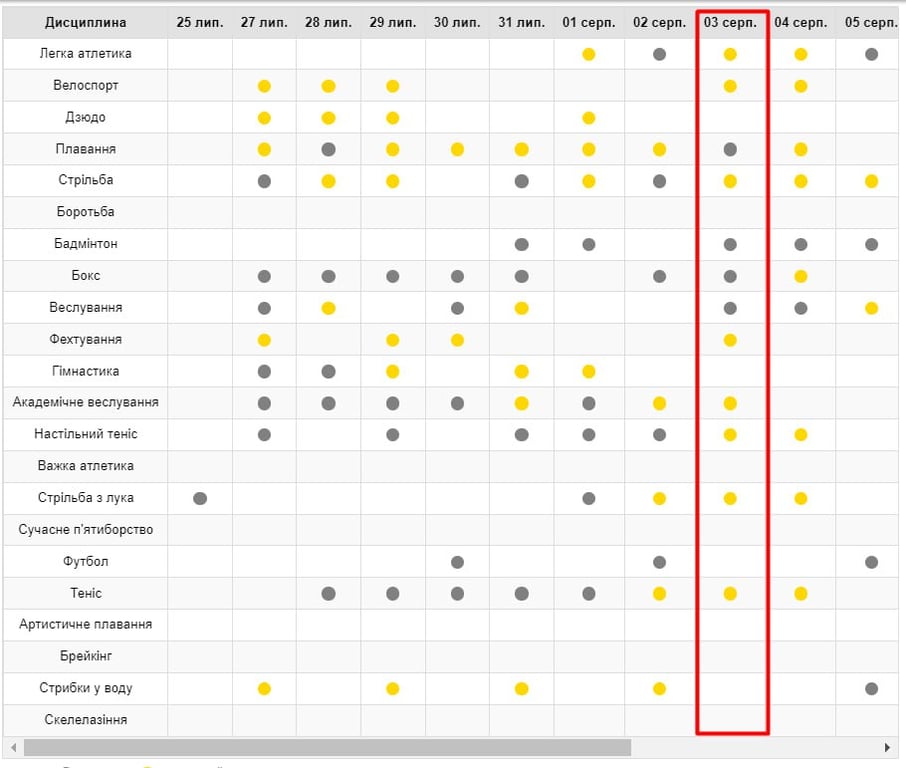The height and width of the screenshot is (768, 906).
Task: Select the 03 серп. column header
Action: (730, 22)
